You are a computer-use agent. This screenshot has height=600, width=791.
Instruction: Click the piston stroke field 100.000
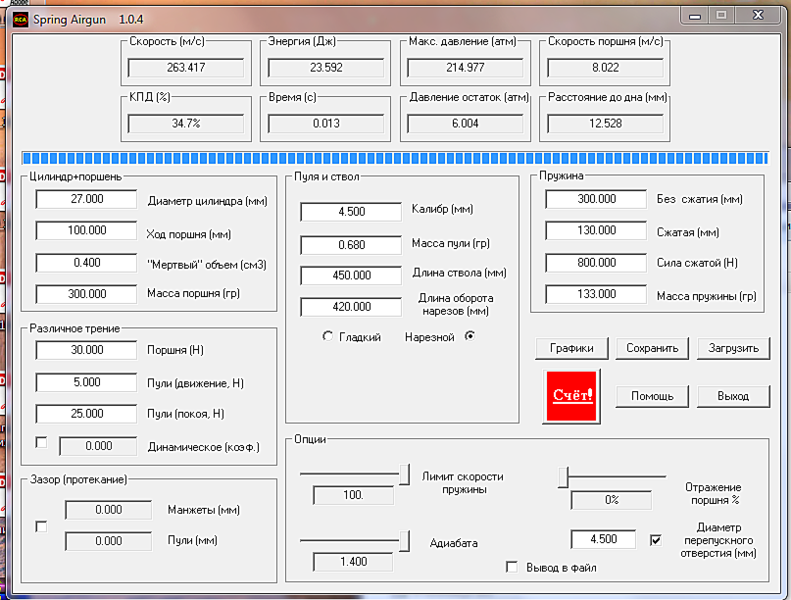[x=86, y=231]
